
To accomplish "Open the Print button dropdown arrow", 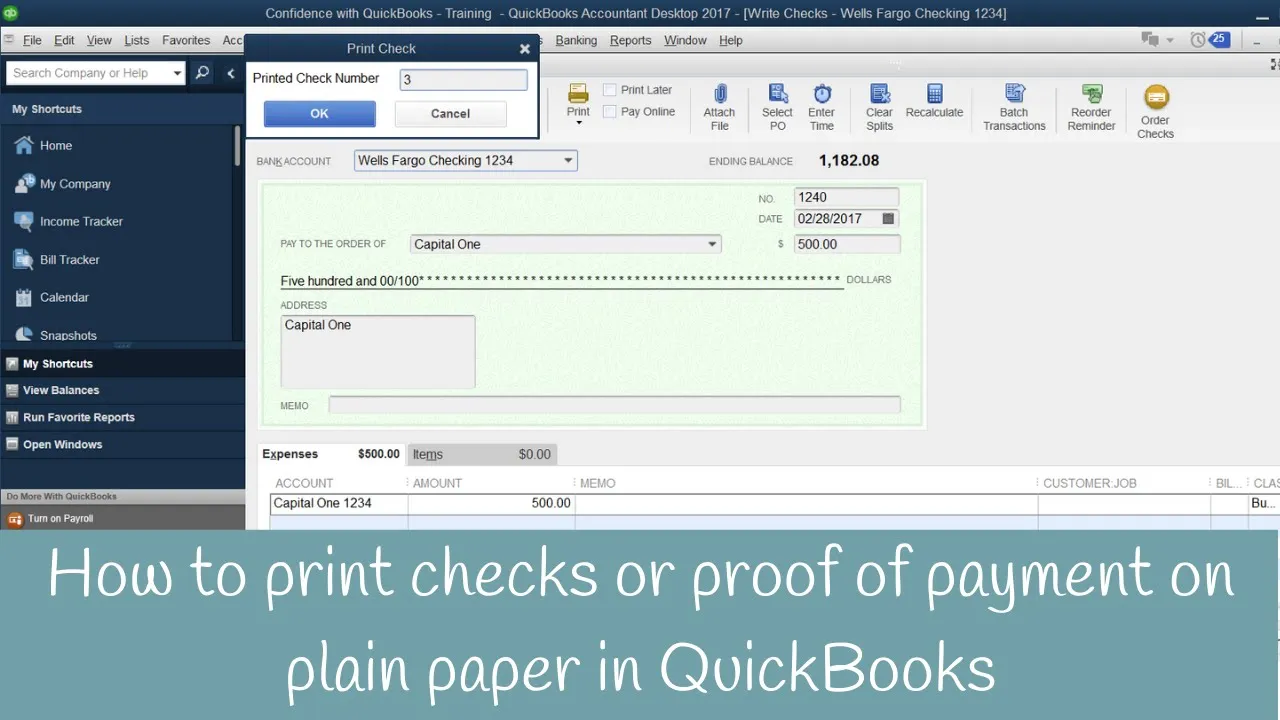I will coord(578,123).
